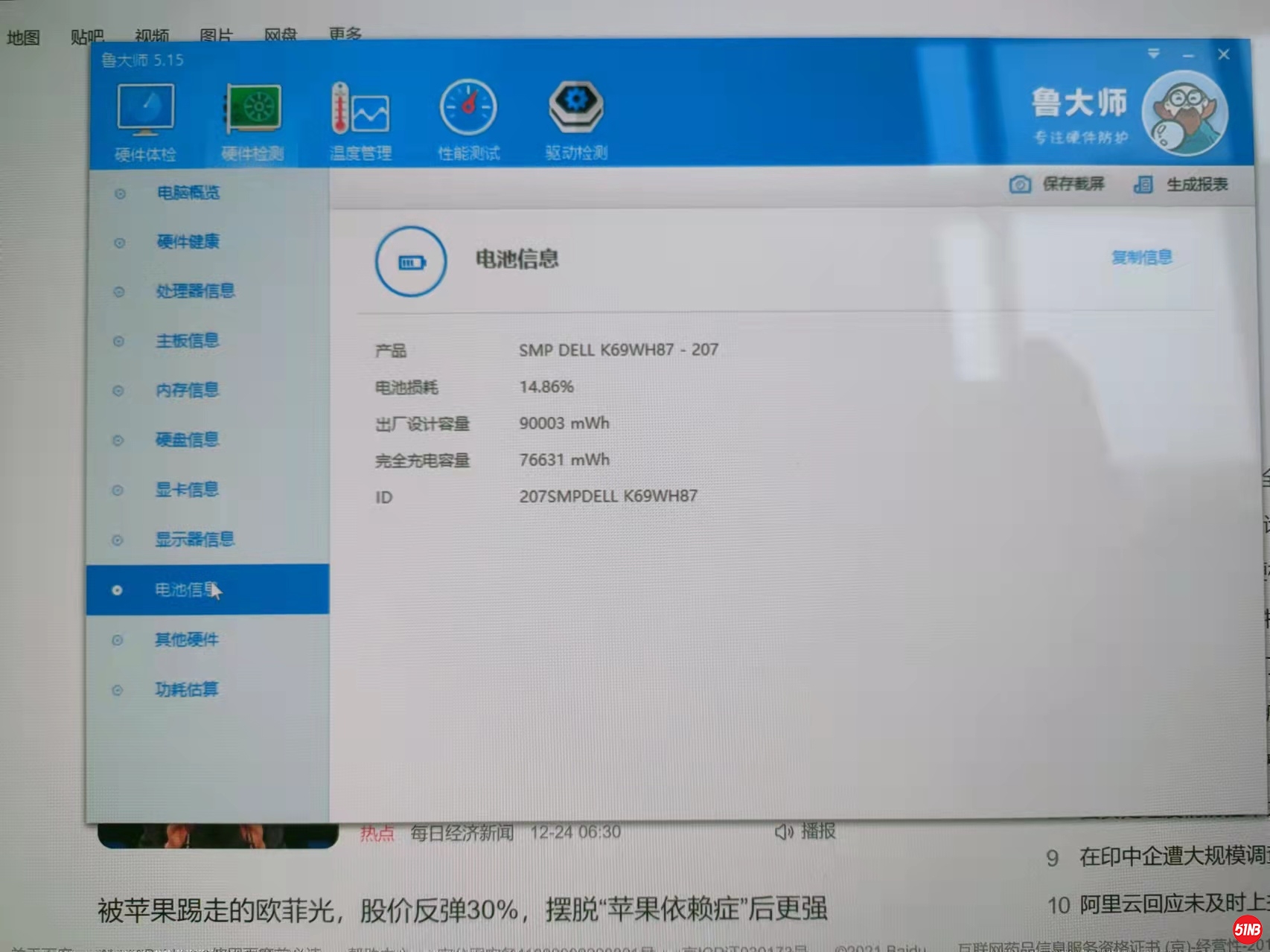
Task: Open hot item 9 在印中企遭大规模调查
Action: [1174, 857]
